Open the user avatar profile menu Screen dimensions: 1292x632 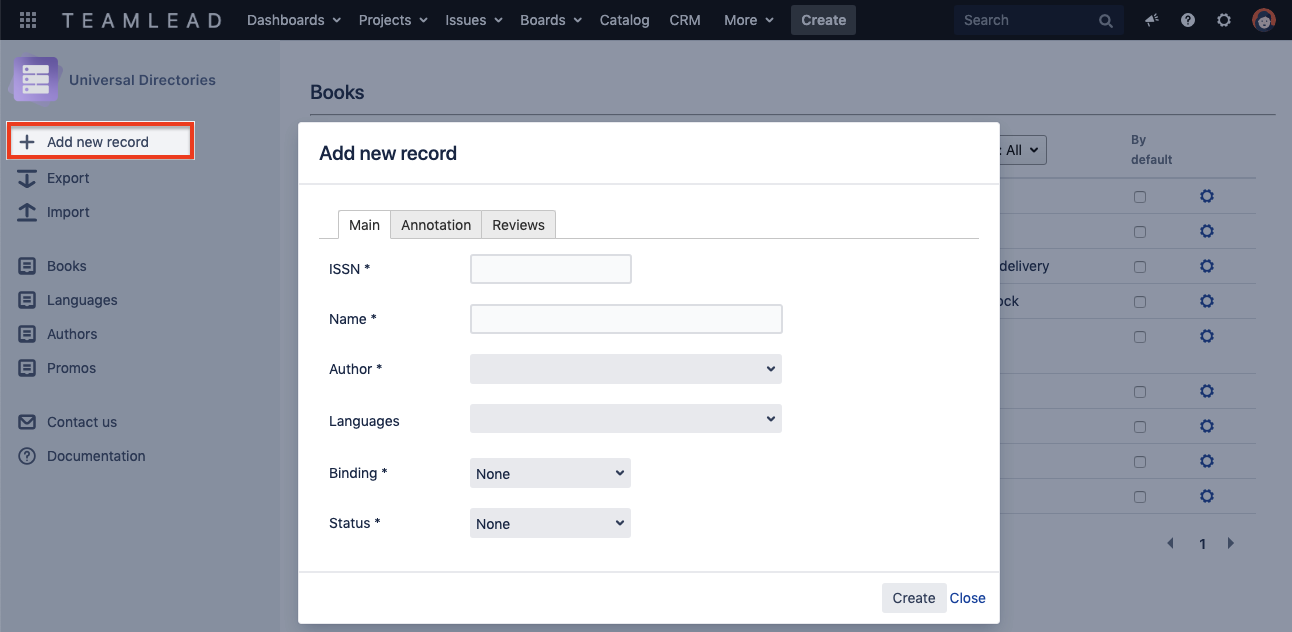[1264, 20]
